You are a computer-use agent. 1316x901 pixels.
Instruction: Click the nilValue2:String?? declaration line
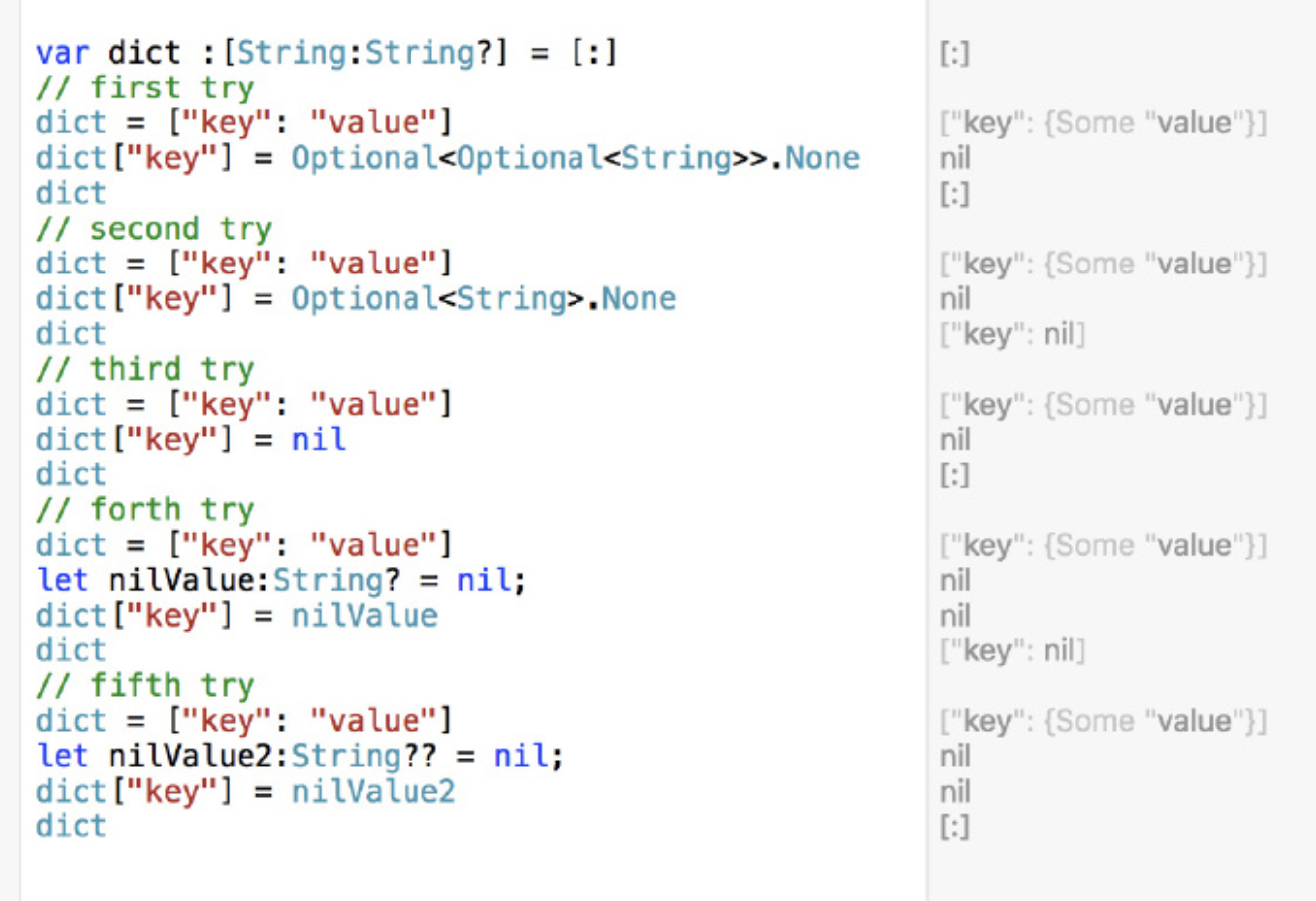pyautogui.click(x=299, y=756)
